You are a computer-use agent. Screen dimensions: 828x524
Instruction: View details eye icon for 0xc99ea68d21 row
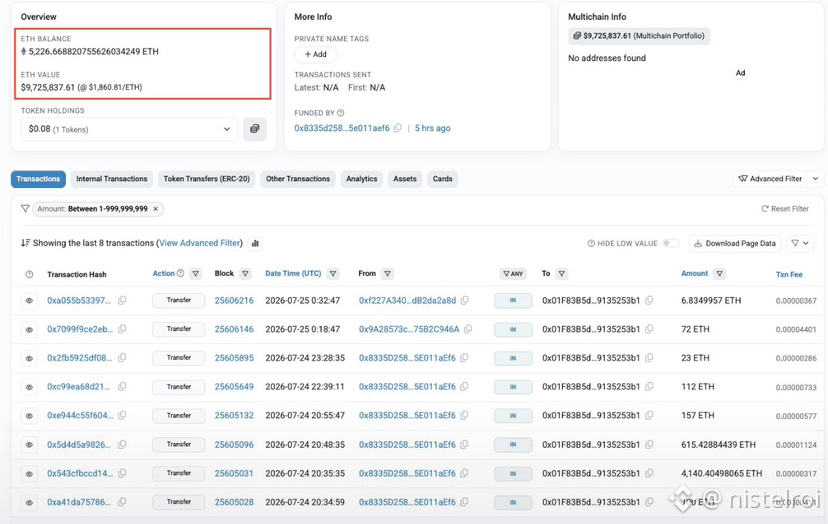(30, 387)
